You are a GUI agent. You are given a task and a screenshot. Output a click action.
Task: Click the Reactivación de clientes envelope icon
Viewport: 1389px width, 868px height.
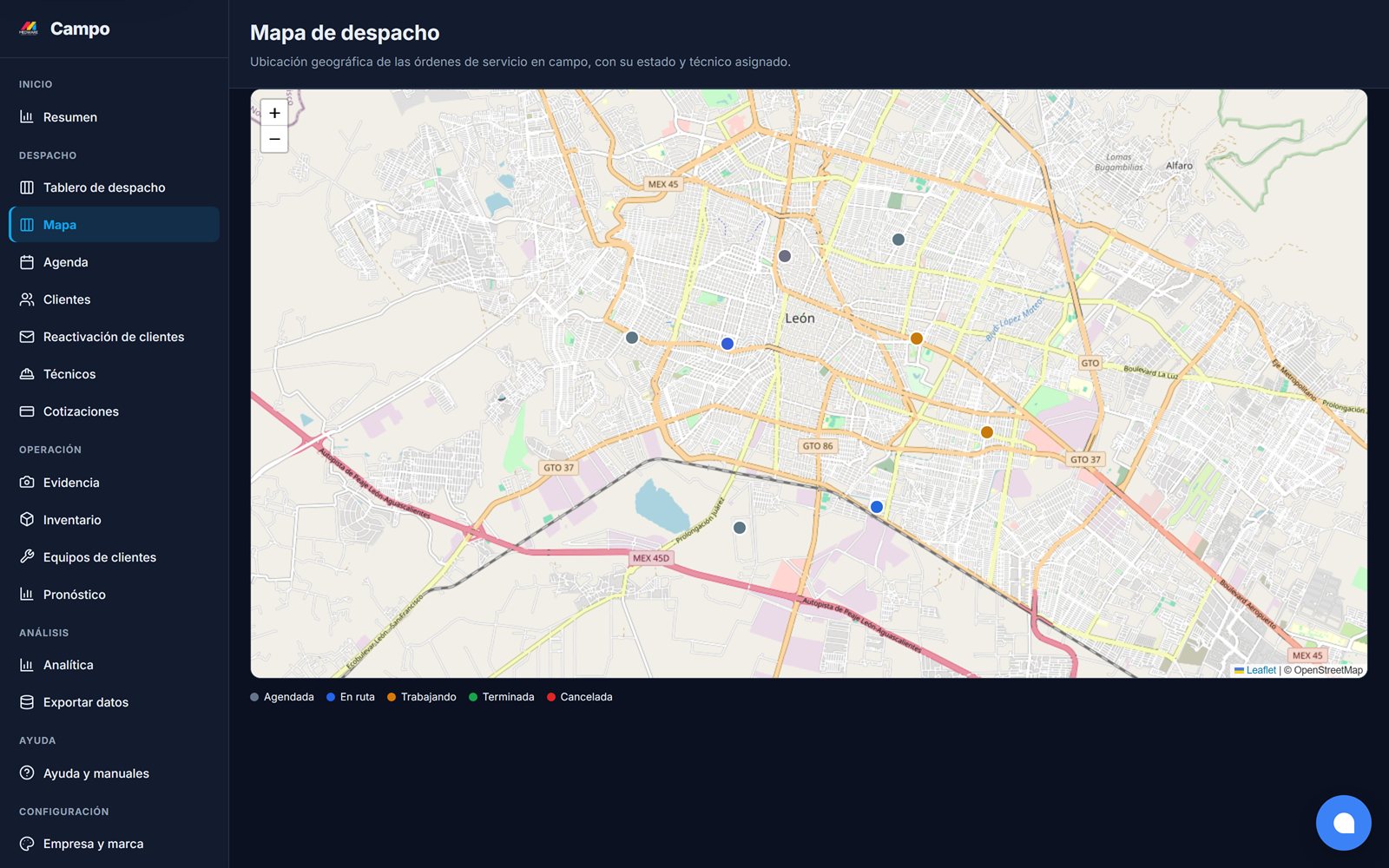(x=27, y=337)
